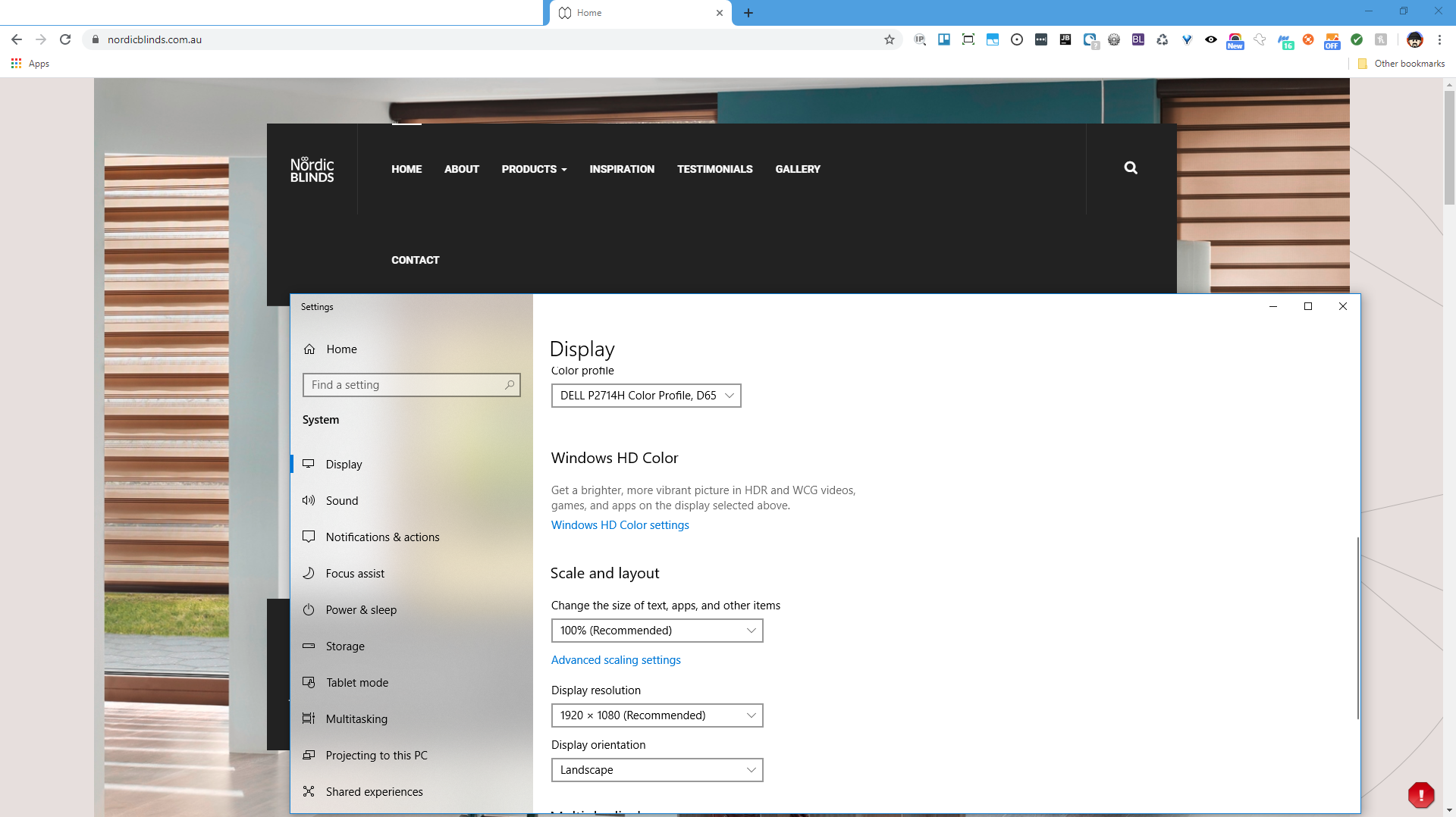Open the Trello extension icon

tap(944, 39)
